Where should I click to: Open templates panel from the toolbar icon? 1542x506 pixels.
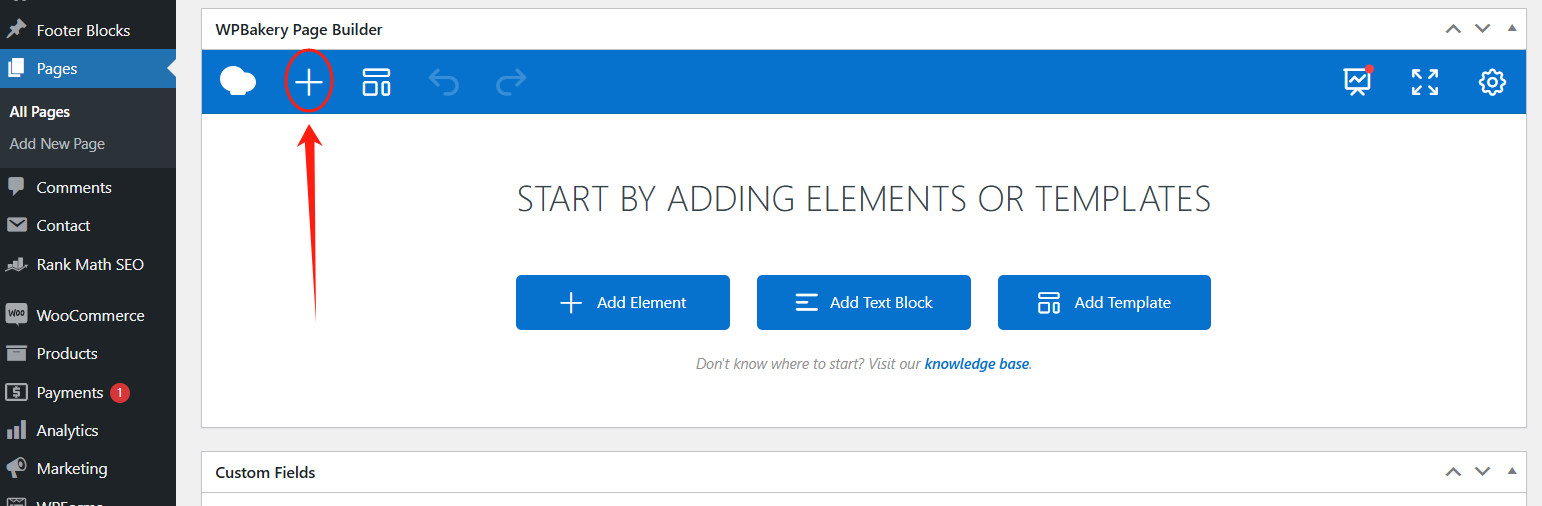[376, 82]
